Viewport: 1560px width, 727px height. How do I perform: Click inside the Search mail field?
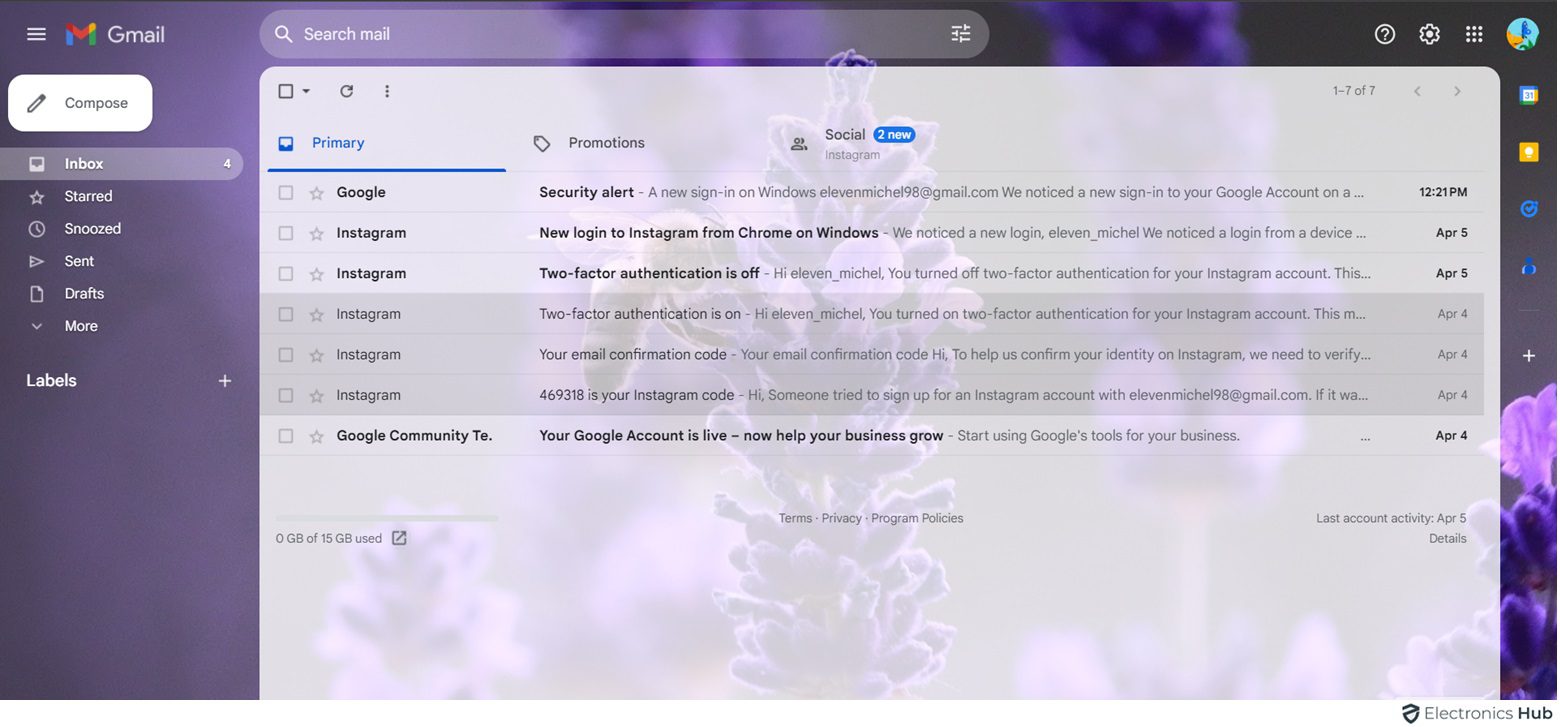(x=600, y=33)
